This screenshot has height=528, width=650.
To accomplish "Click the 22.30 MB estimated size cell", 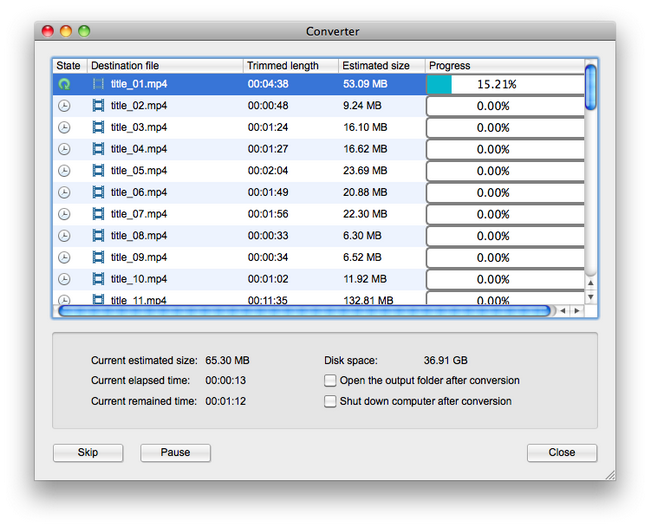I will [365, 214].
